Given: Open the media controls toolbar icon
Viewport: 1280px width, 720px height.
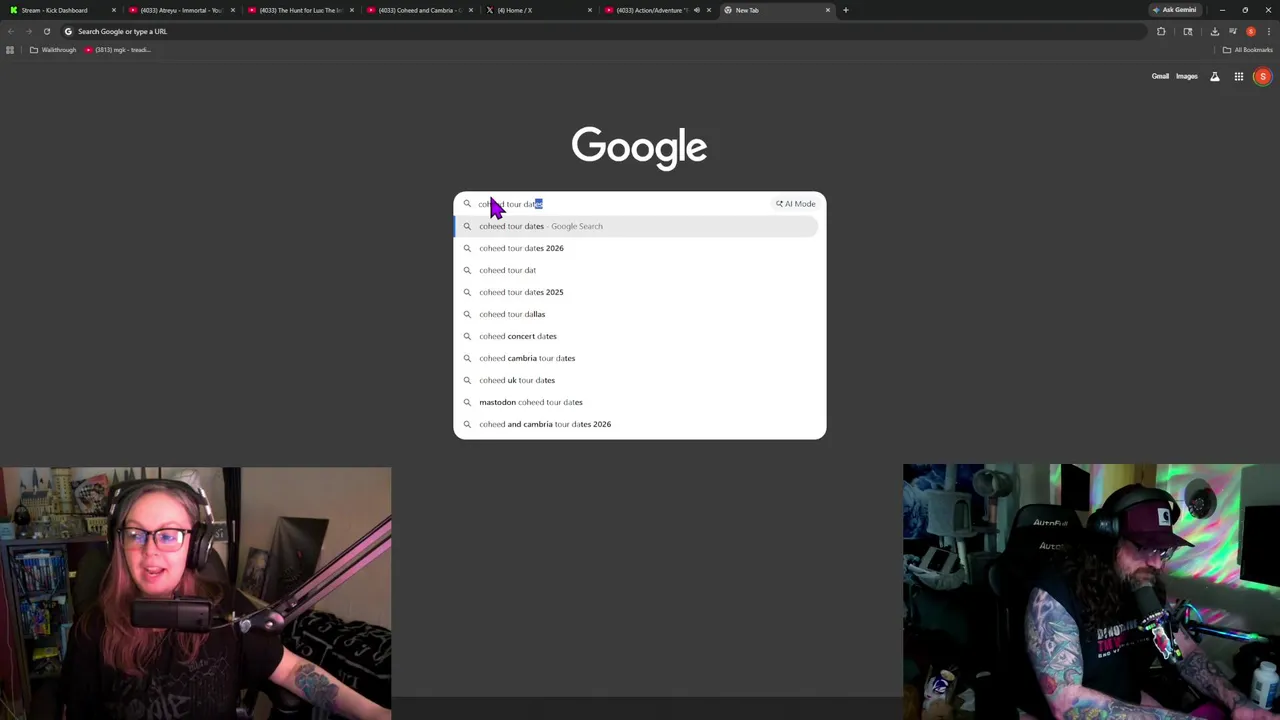Looking at the screenshot, I should tap(1232, 31).
